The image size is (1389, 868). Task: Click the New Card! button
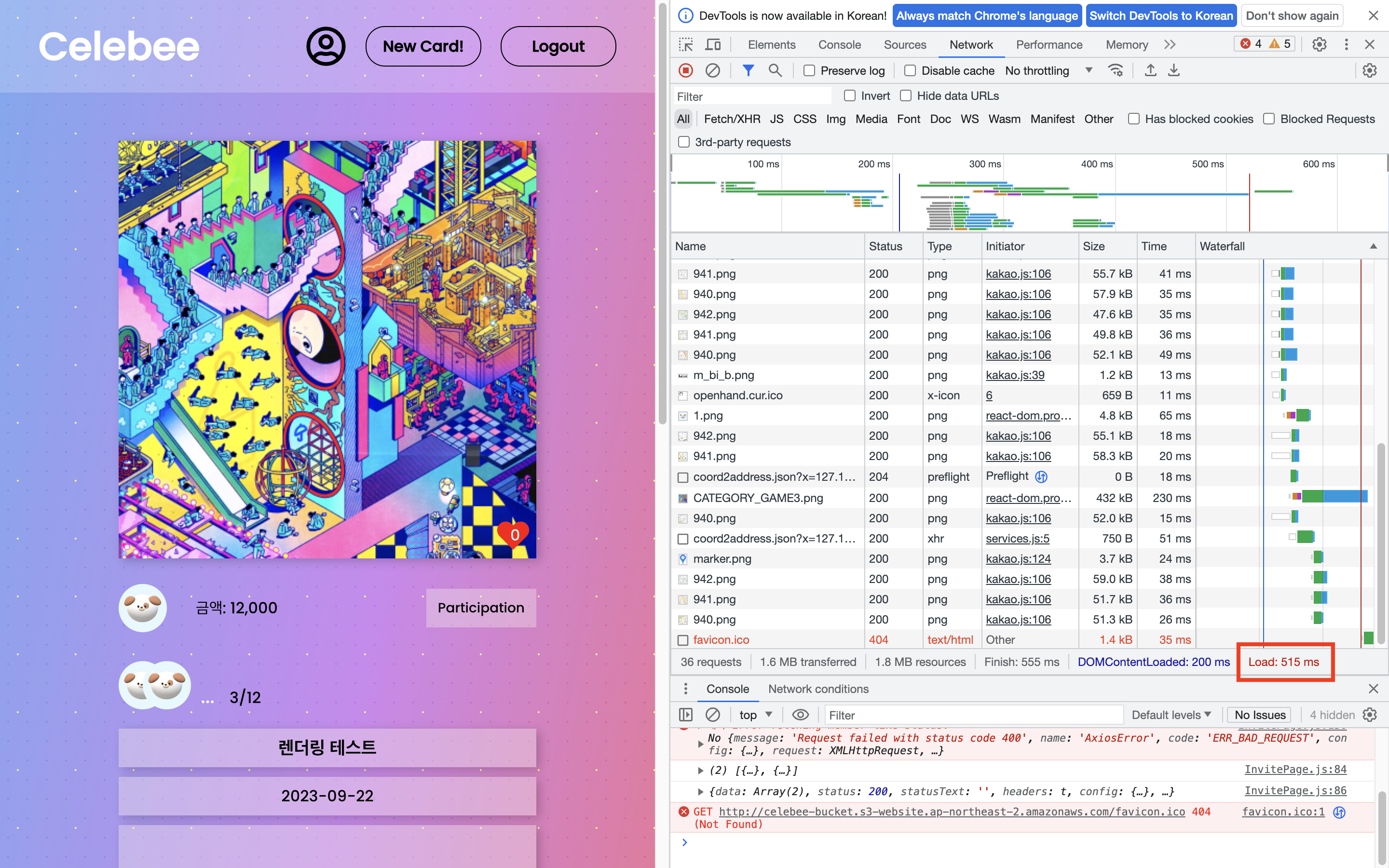tap(423, 46)
